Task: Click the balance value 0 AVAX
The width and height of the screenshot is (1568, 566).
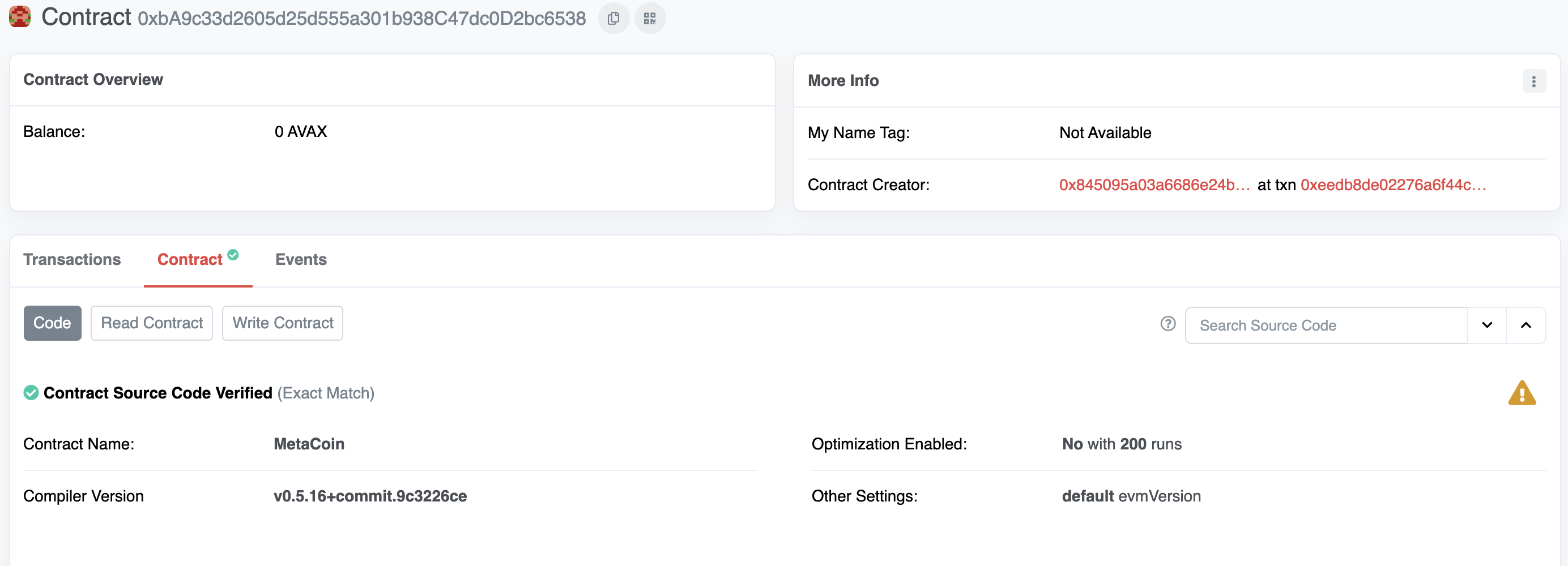Action: pyautogui.click(x=301, y=131)
